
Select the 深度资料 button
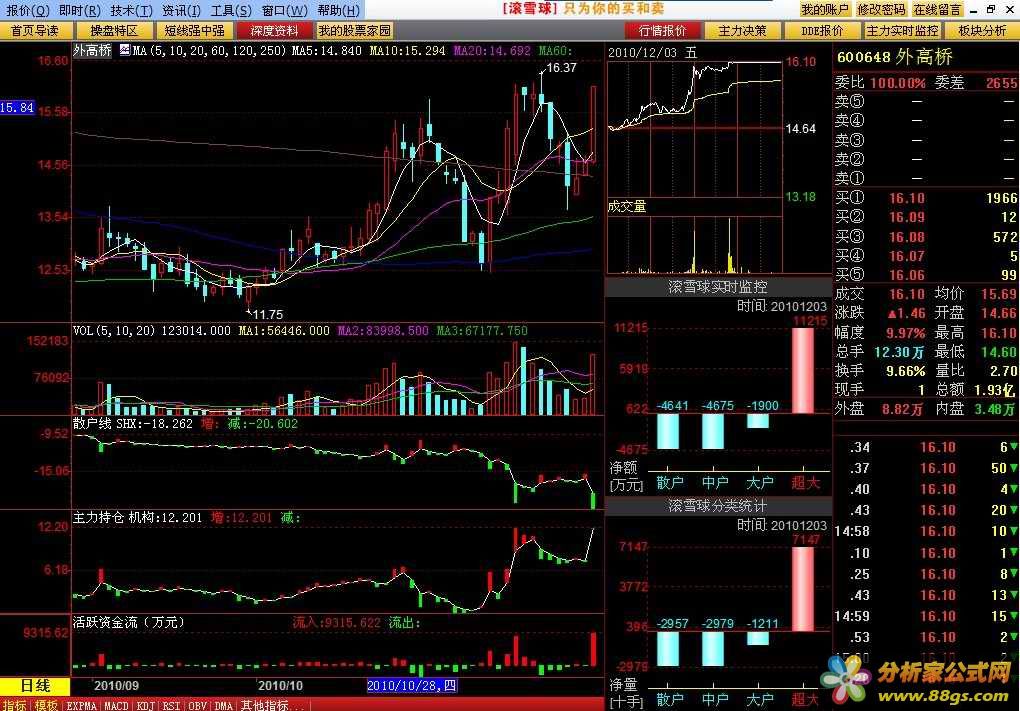(274, 31)
